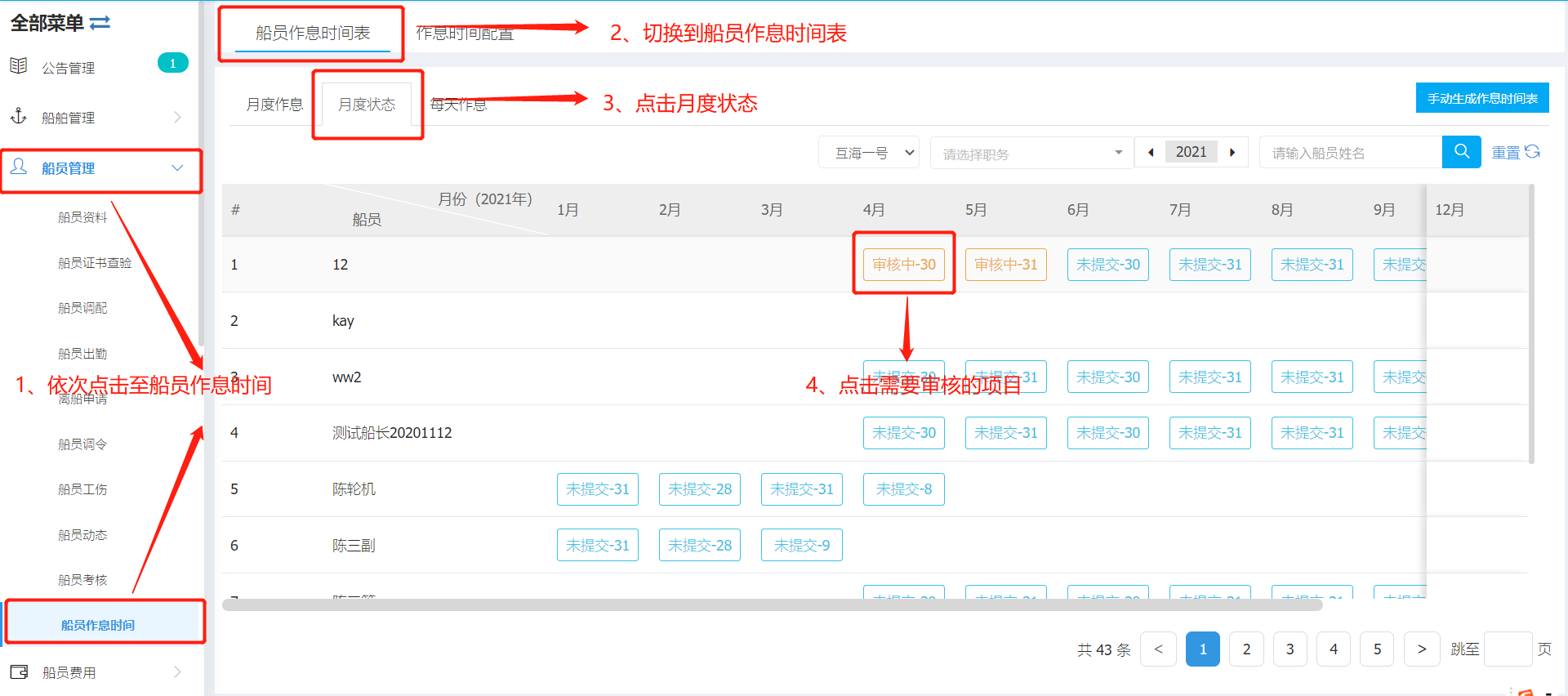Expand the 船员费用 chevron

coord(177,671)
